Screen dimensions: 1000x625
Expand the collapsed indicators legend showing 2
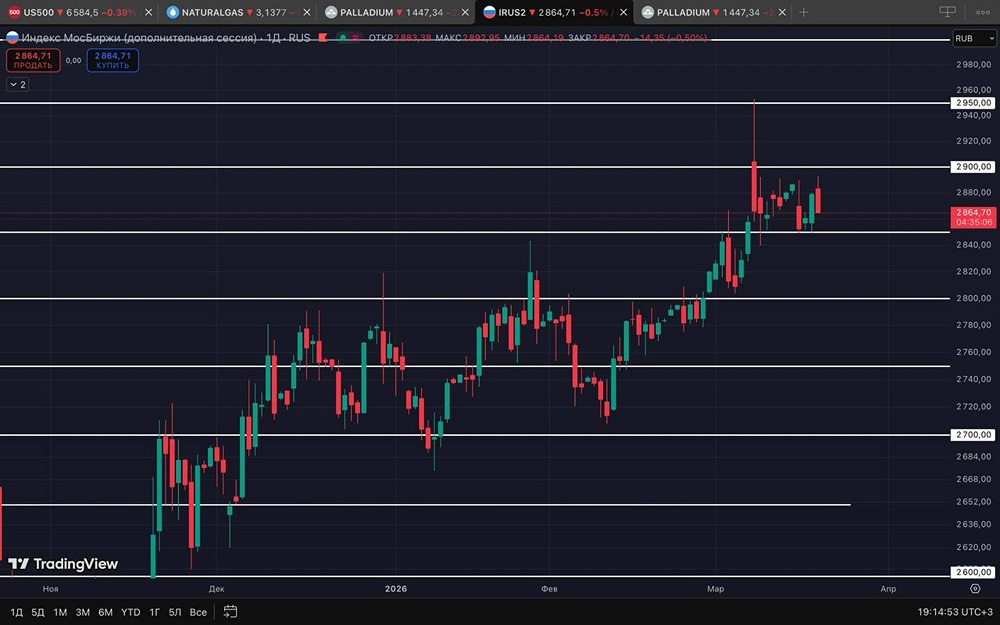click(x=18, y=84)
